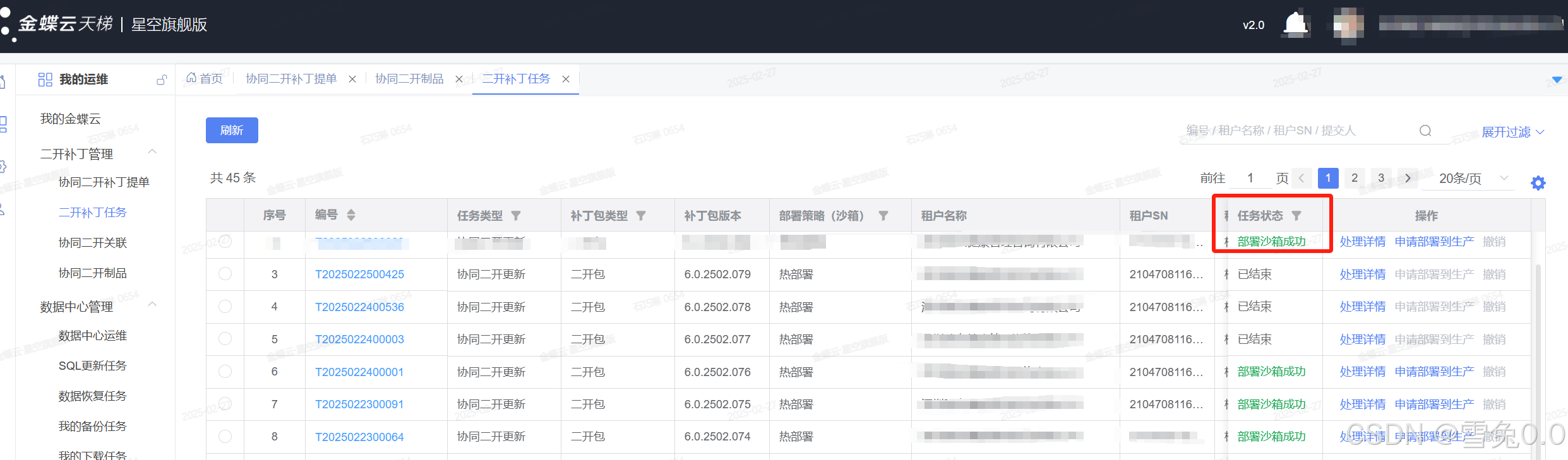
Task: Filter the 任务类型 column
Action: 516,216
